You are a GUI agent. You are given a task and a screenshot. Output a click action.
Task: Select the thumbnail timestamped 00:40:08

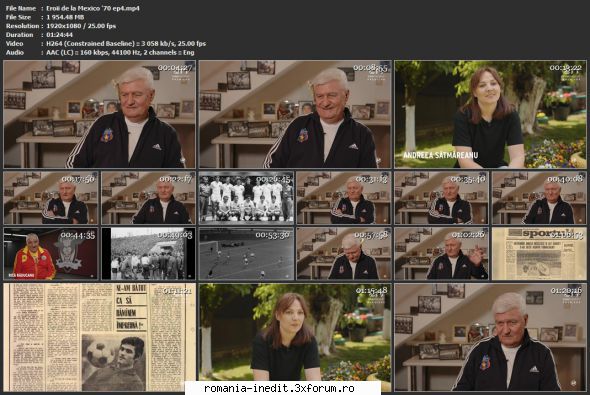[539, 198]
